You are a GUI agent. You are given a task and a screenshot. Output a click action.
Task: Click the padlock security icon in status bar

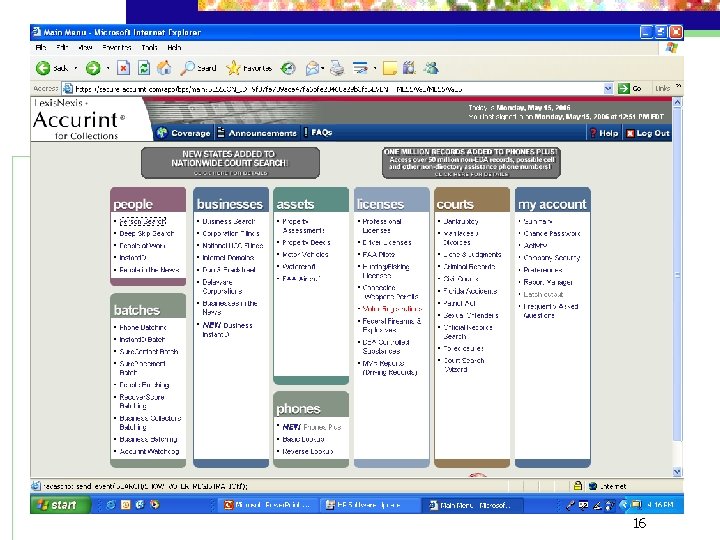click(578, 485)
